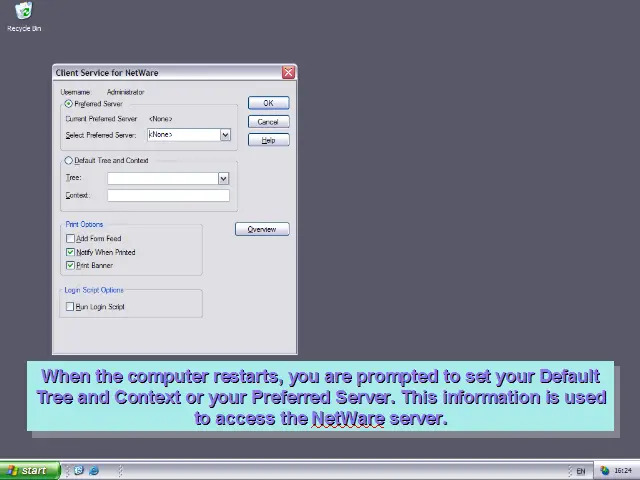The height and width of the screenshot is (480, 640).
Task: Enable Run Login Script checkbox
Action: pos(70,307)
